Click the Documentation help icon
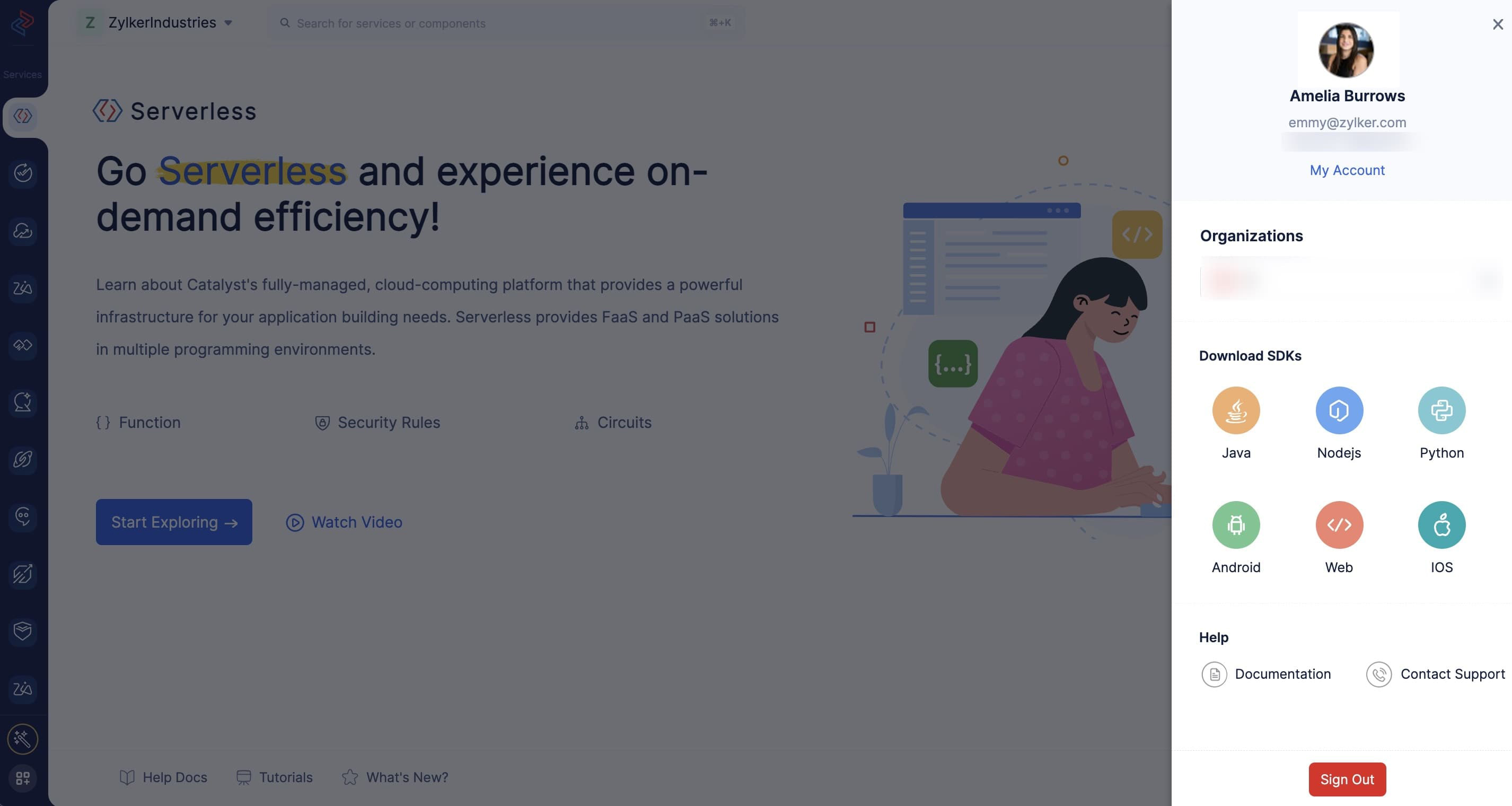The width and height of the screenshot is (1512, 806). pyautogui.click(x=1214, y=674)
